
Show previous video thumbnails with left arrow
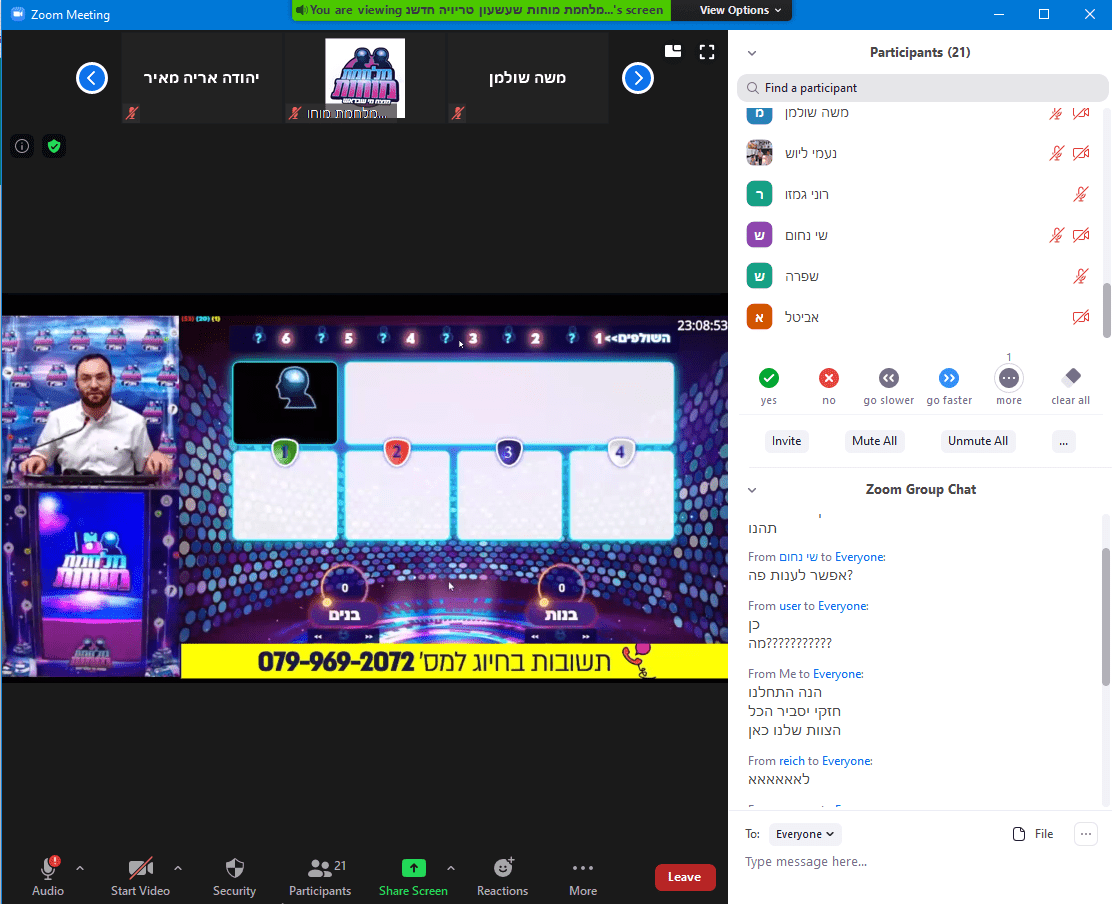[x=92, y=78]
